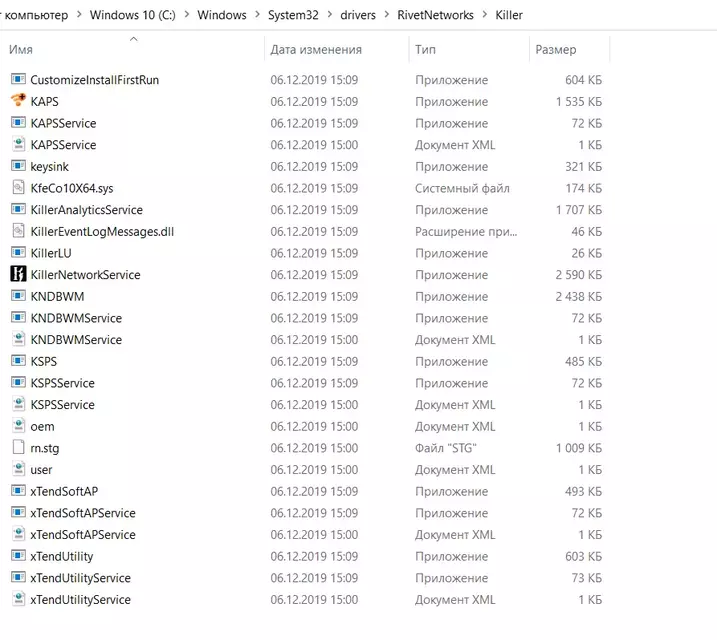Image resolution: width=717 pixels, height=640 pixels.
Task: Expand chevron after System32 breadcrumb
Action: (330, 15)
